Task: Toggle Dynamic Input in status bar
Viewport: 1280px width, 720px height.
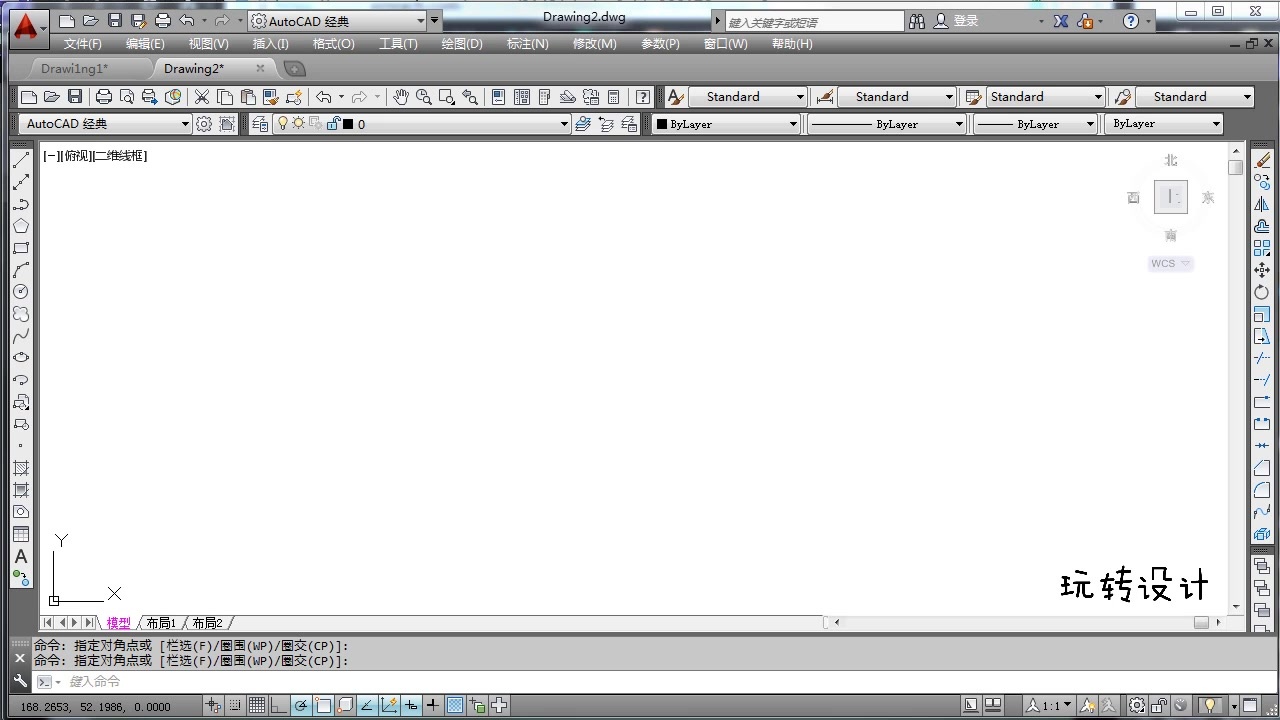Action: pyautogui.click(x=411, y=706)
